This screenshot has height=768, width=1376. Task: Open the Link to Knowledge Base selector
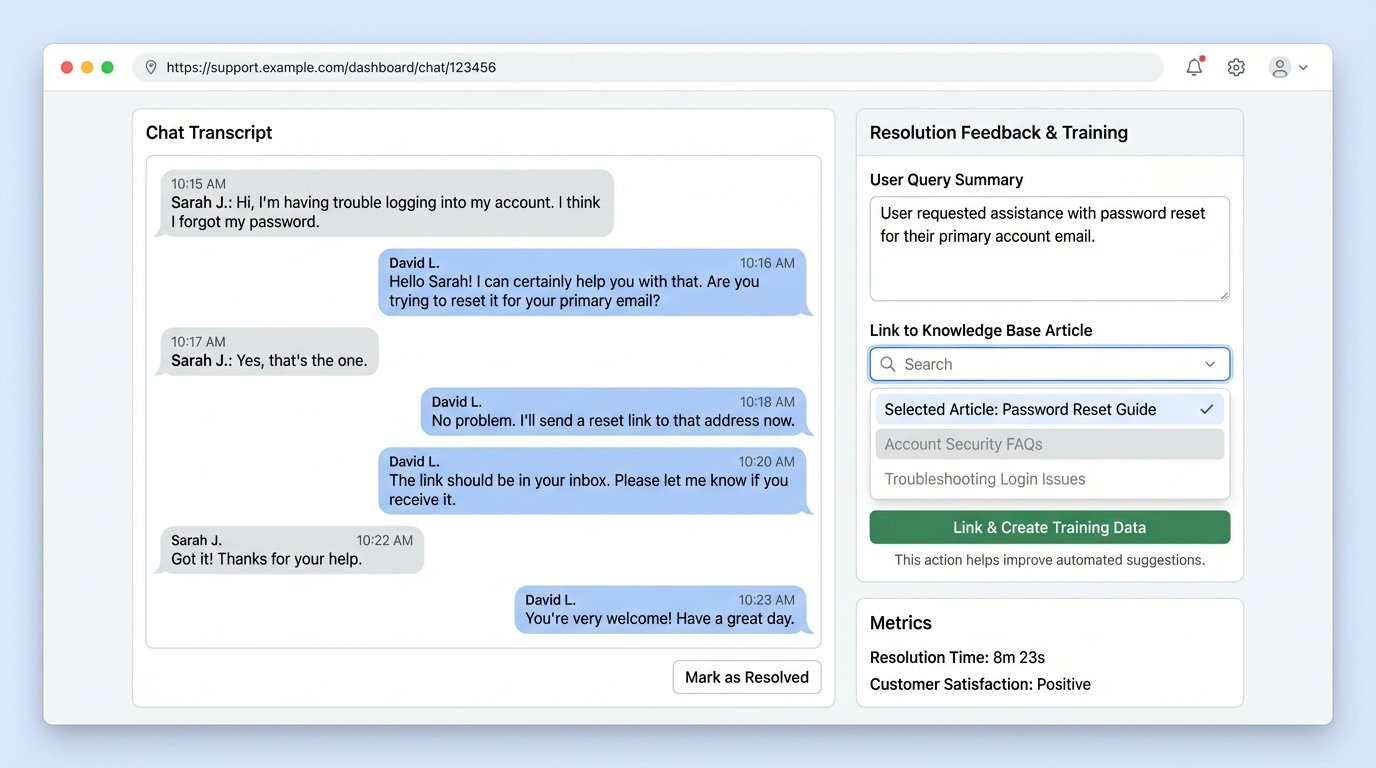[1049, 364]
